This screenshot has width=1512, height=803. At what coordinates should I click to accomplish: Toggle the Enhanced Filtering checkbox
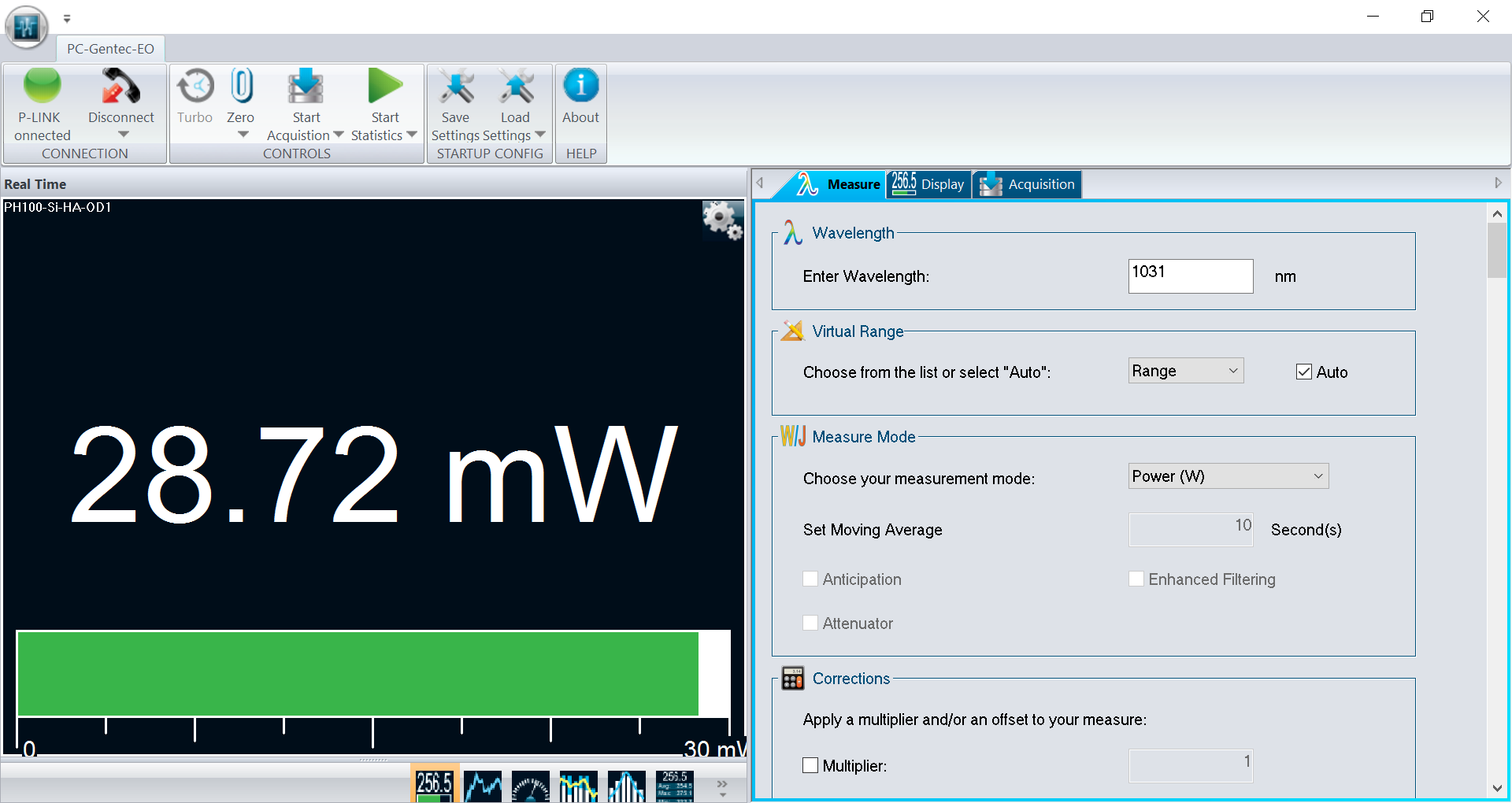(x=1136, y=579)
